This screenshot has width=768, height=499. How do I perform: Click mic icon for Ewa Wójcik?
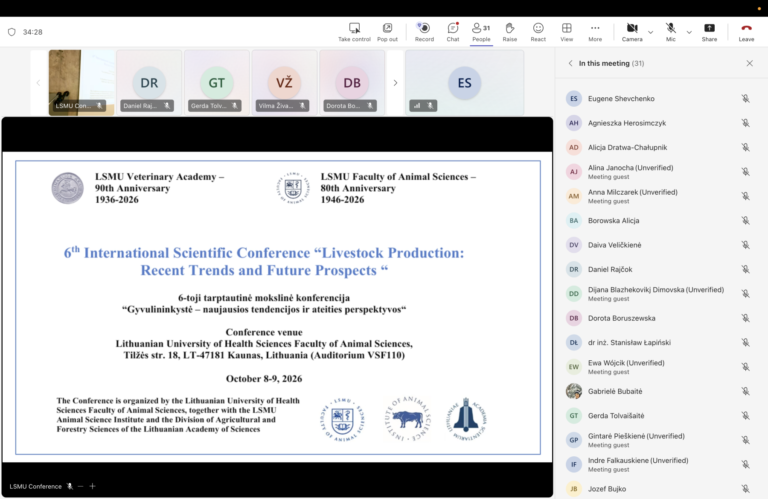pyautogui.click(x=745, y=367)
